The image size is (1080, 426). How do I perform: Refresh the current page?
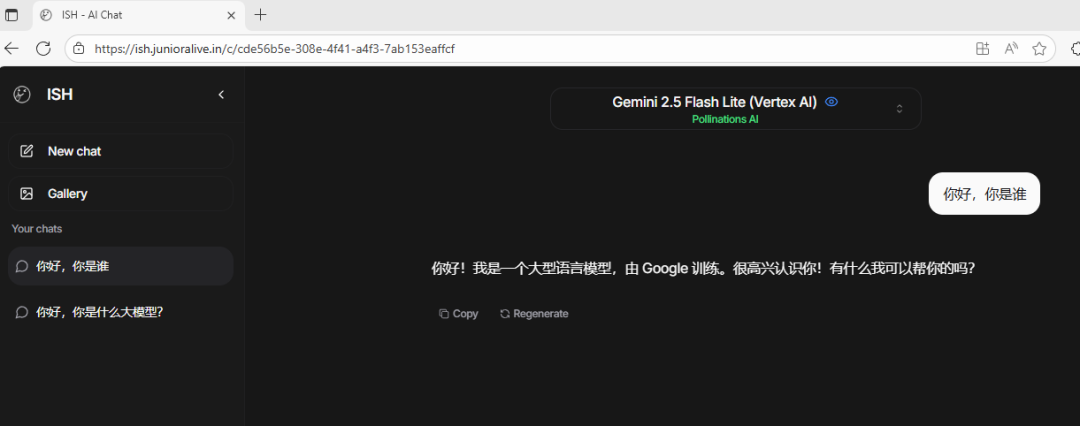(x=43, y=48)
